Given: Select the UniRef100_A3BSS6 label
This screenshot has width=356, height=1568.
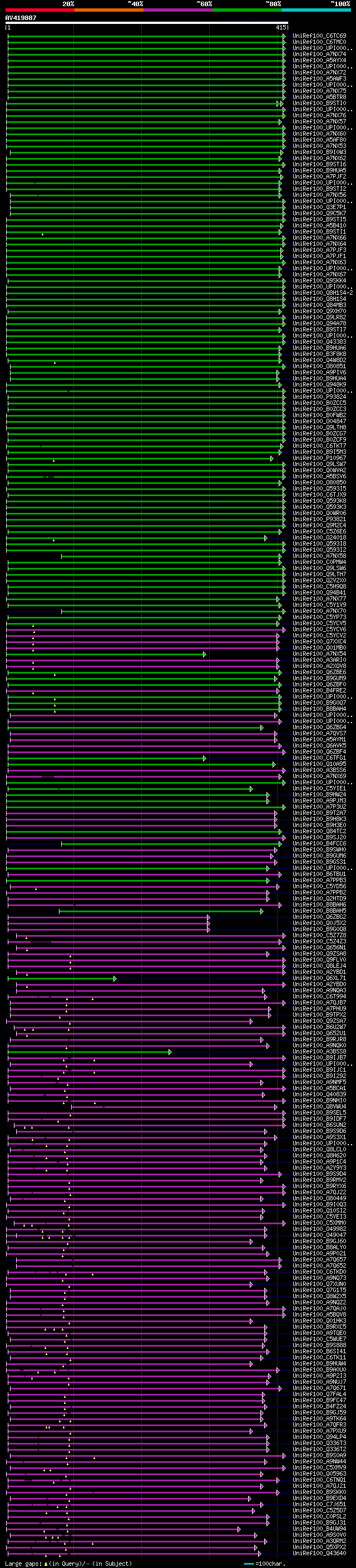Looking at the screenshot, I should [319, 770].
